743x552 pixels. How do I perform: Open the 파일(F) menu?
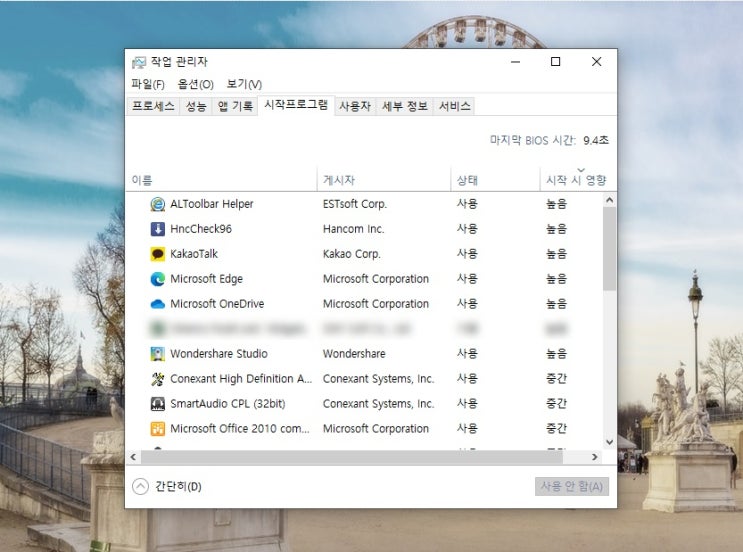pyautogui.click(x=148, y=84)
